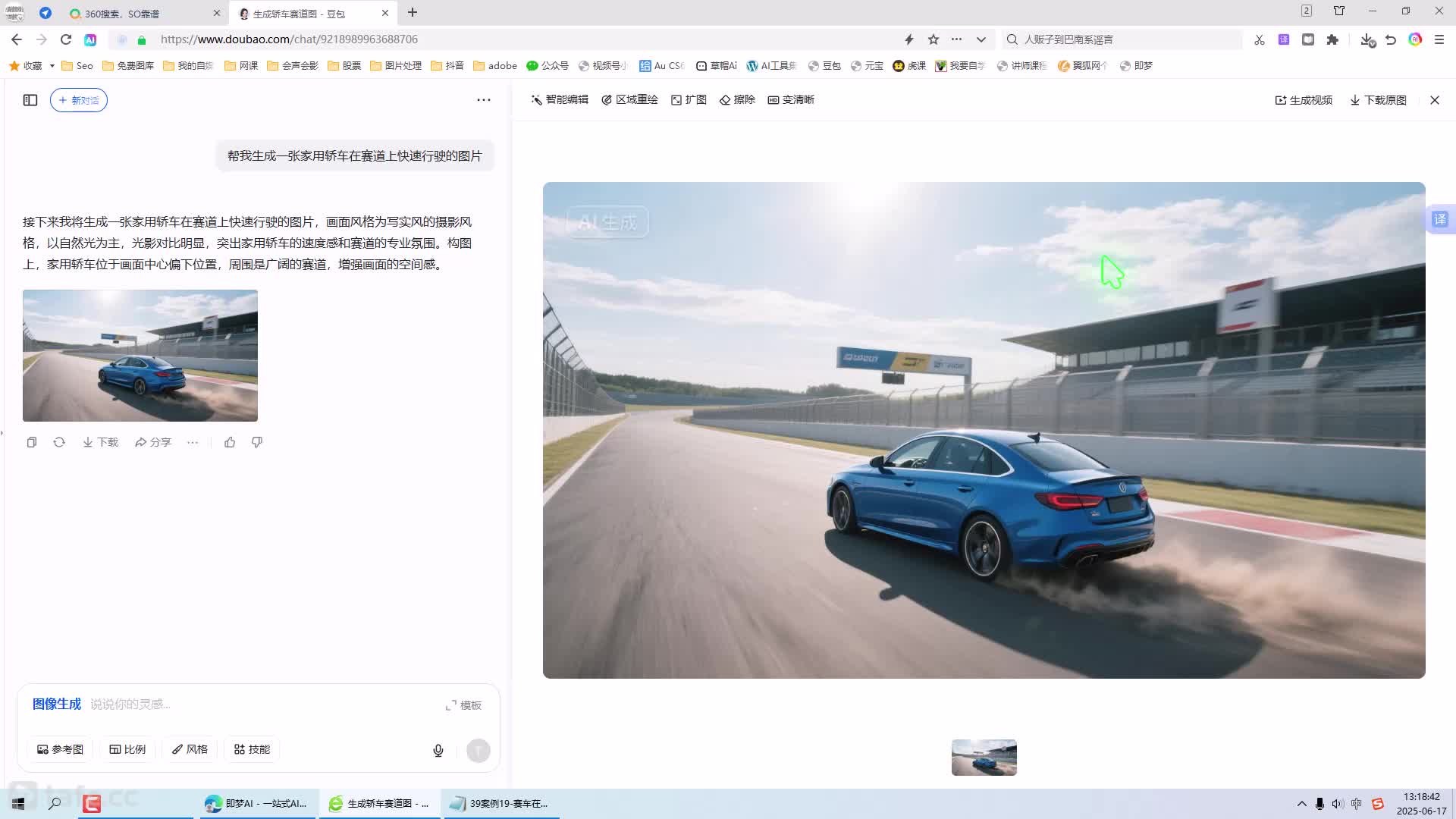Toggle the thumbs down dislike button
The width and height of the screenshot is (1456, 819).
257,442
